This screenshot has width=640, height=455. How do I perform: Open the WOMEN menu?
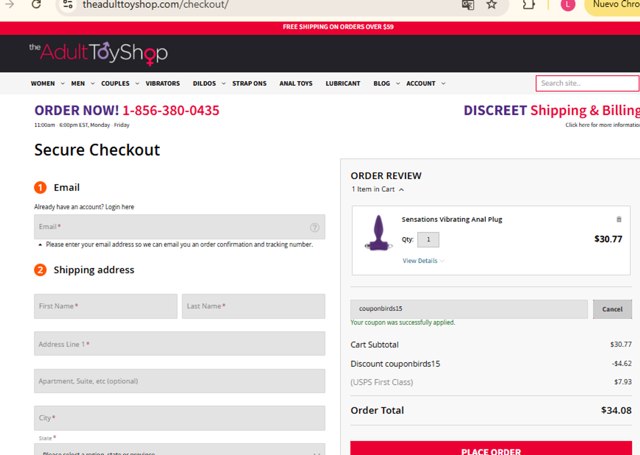[x=43, y=83]
